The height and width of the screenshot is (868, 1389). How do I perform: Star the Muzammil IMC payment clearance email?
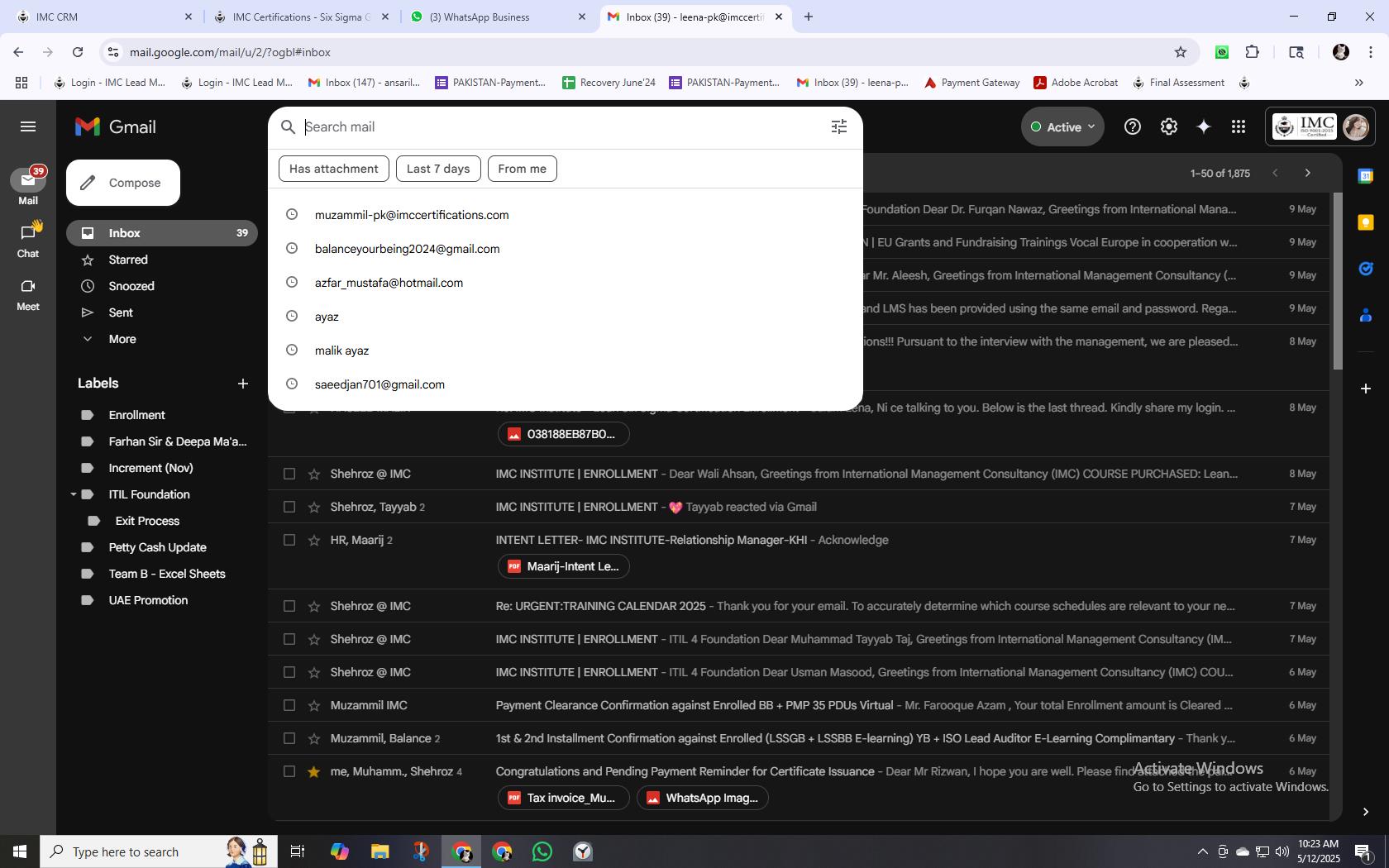[x=313, y=705]
